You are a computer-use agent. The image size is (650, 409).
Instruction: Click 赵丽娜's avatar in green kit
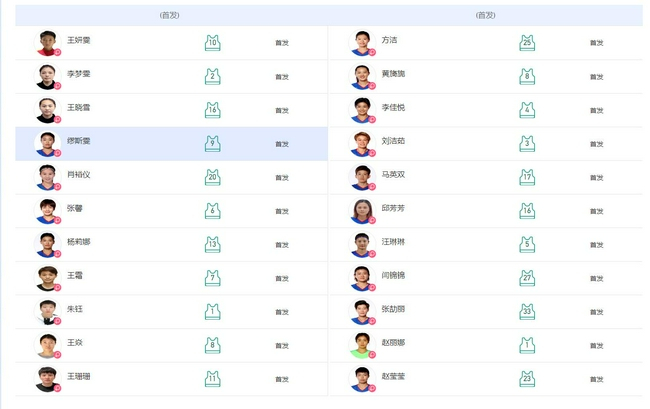tap(360, 345)
